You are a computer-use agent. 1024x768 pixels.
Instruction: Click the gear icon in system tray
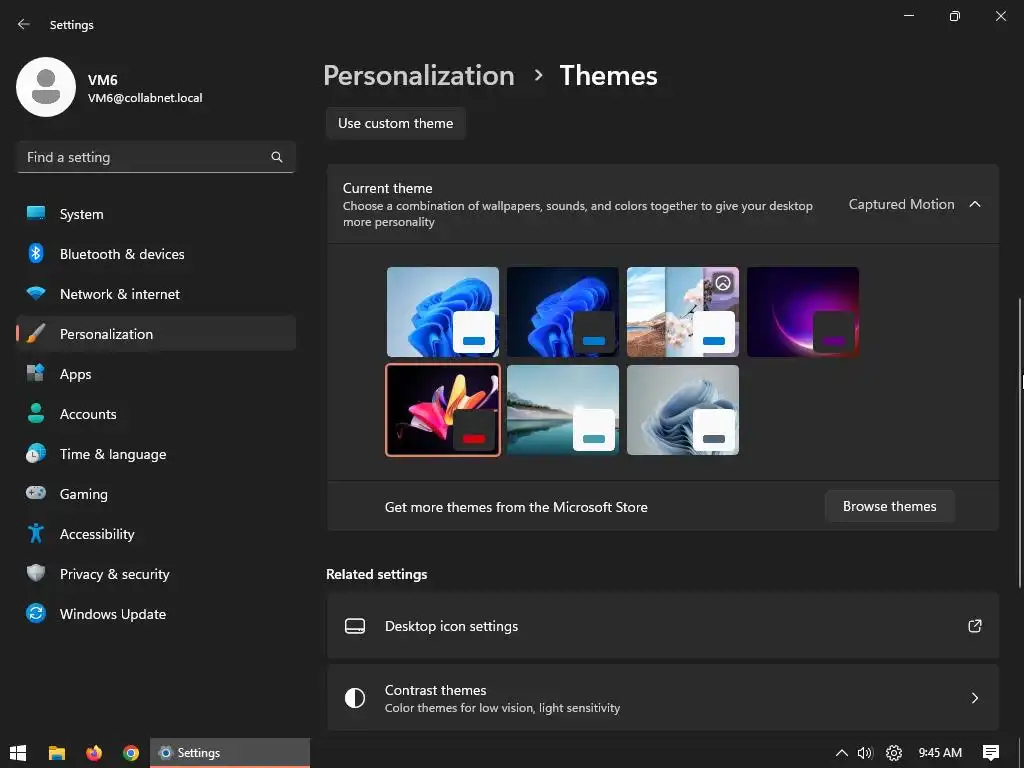(x=893, y=753)
